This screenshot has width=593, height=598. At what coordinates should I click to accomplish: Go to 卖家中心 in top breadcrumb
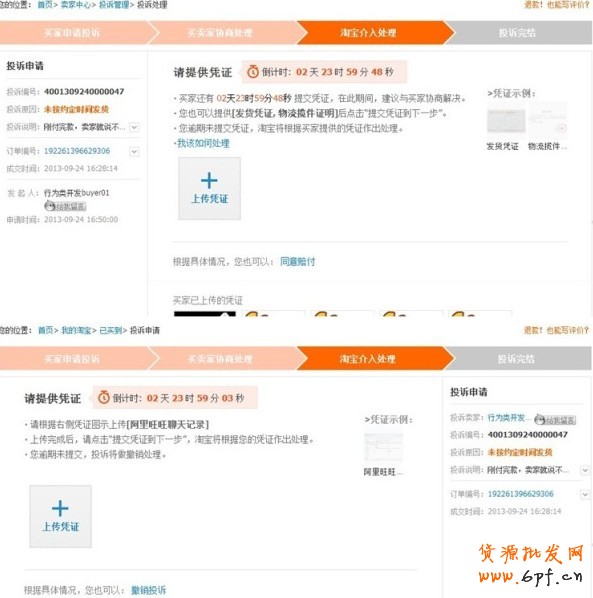76,5
